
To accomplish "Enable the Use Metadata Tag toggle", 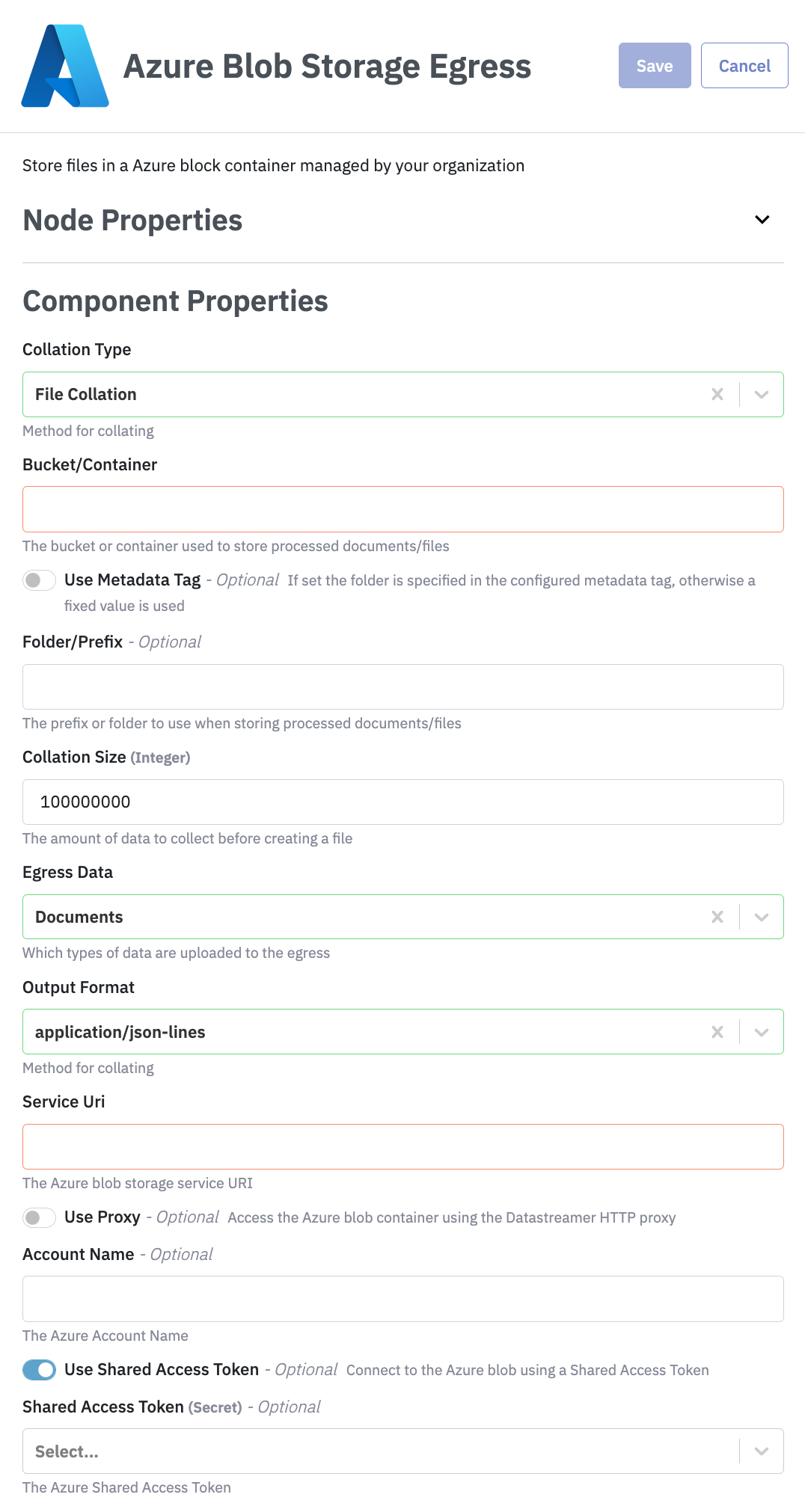I will [39, 580].
